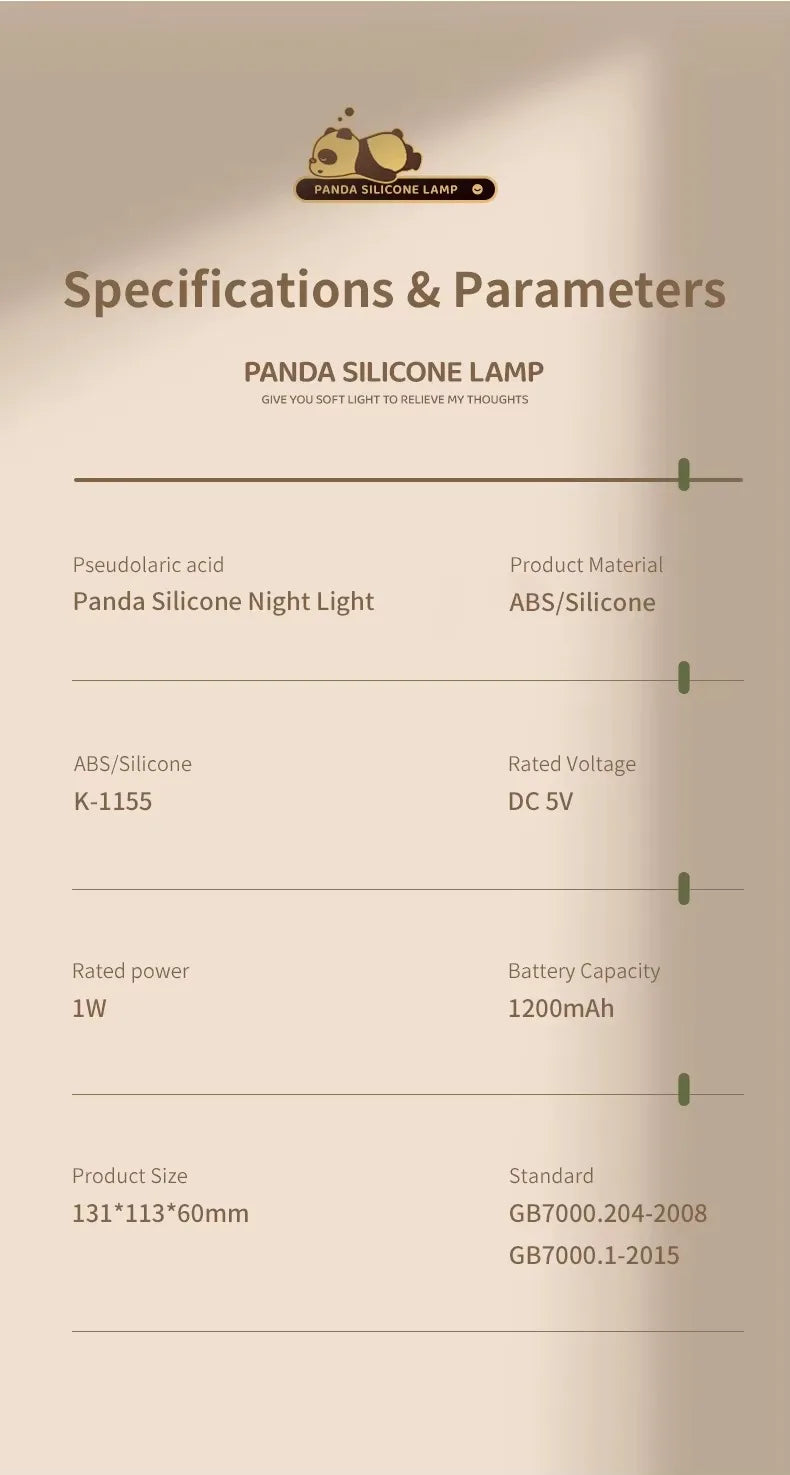Viewport: 790px width, 1475px height.
Task: Click the ABS/Silicone value under Product Material
Action: click(582, 603)
